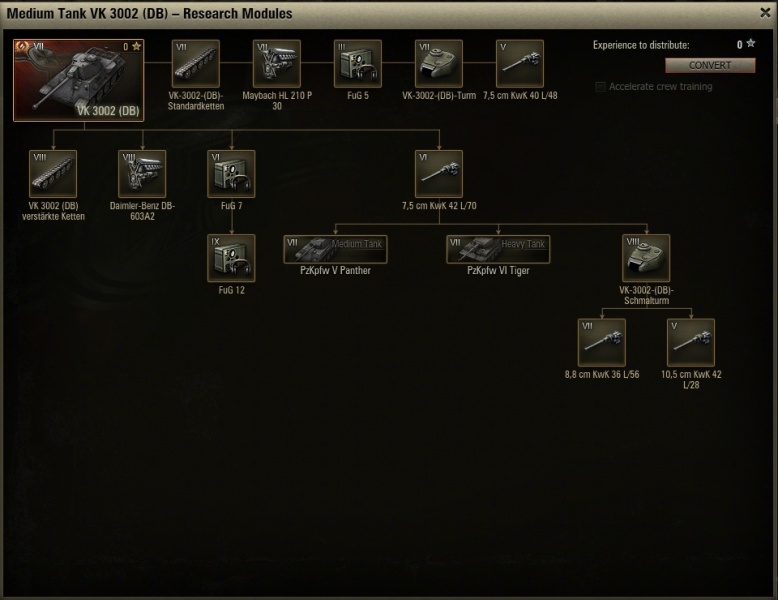Click the 'Daimler-Benz DB-603A2' label text

click(142, 211)
